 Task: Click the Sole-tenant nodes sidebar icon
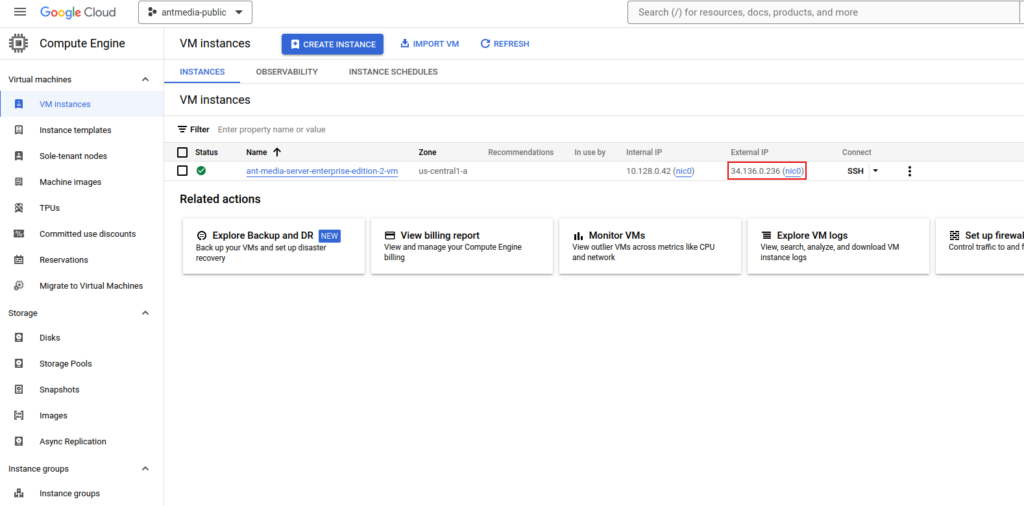tap(18, 156)
